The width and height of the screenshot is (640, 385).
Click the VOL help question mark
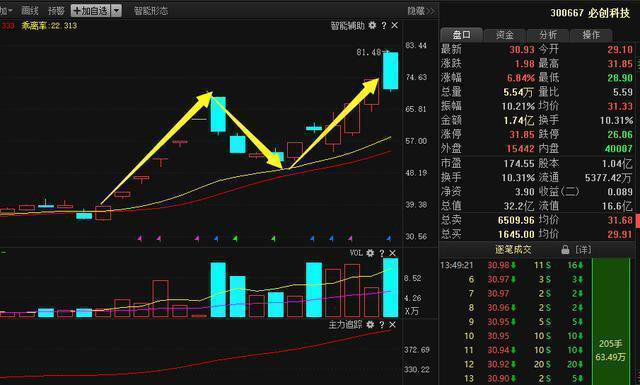pyautogui.click(x=382, y=253)
